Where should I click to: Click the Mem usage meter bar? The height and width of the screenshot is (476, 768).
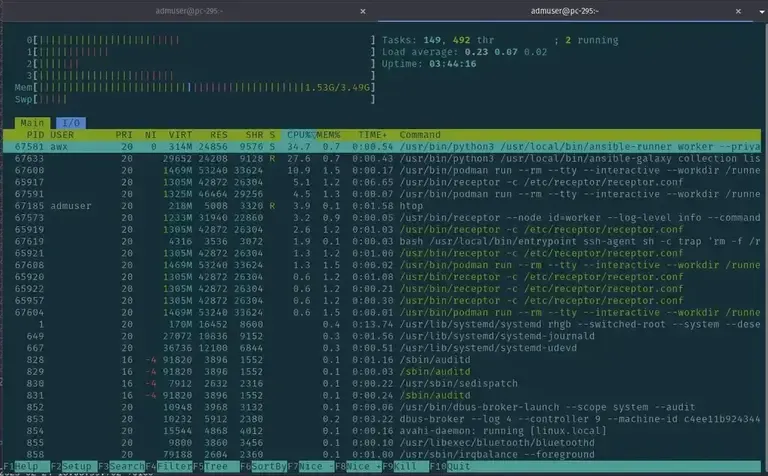(x=200, y=87)
